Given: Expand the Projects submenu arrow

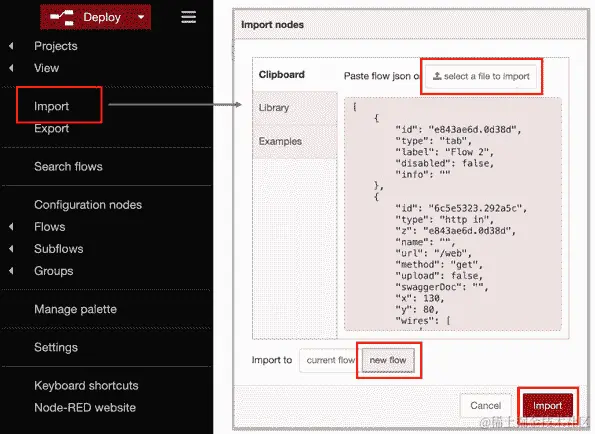Looking at the screenshot, I should tap(11, 46).
